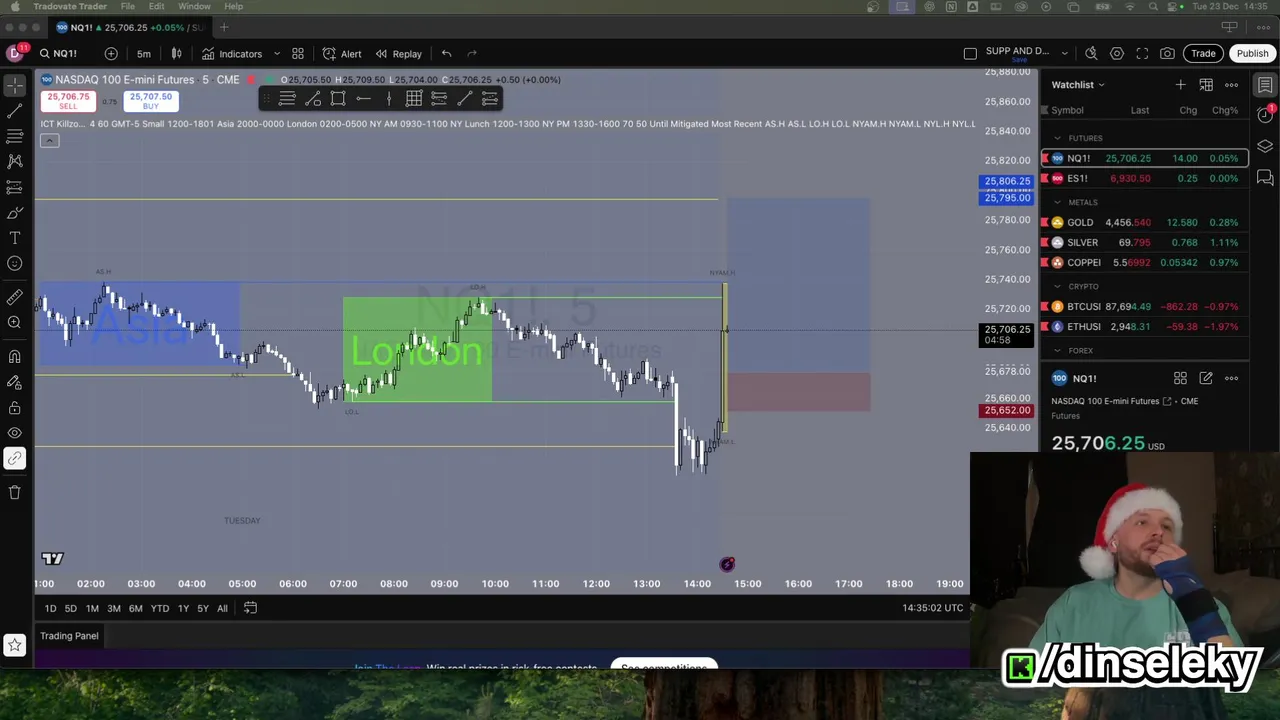
Task: Select the 1D date range
Action: point(50,608)
